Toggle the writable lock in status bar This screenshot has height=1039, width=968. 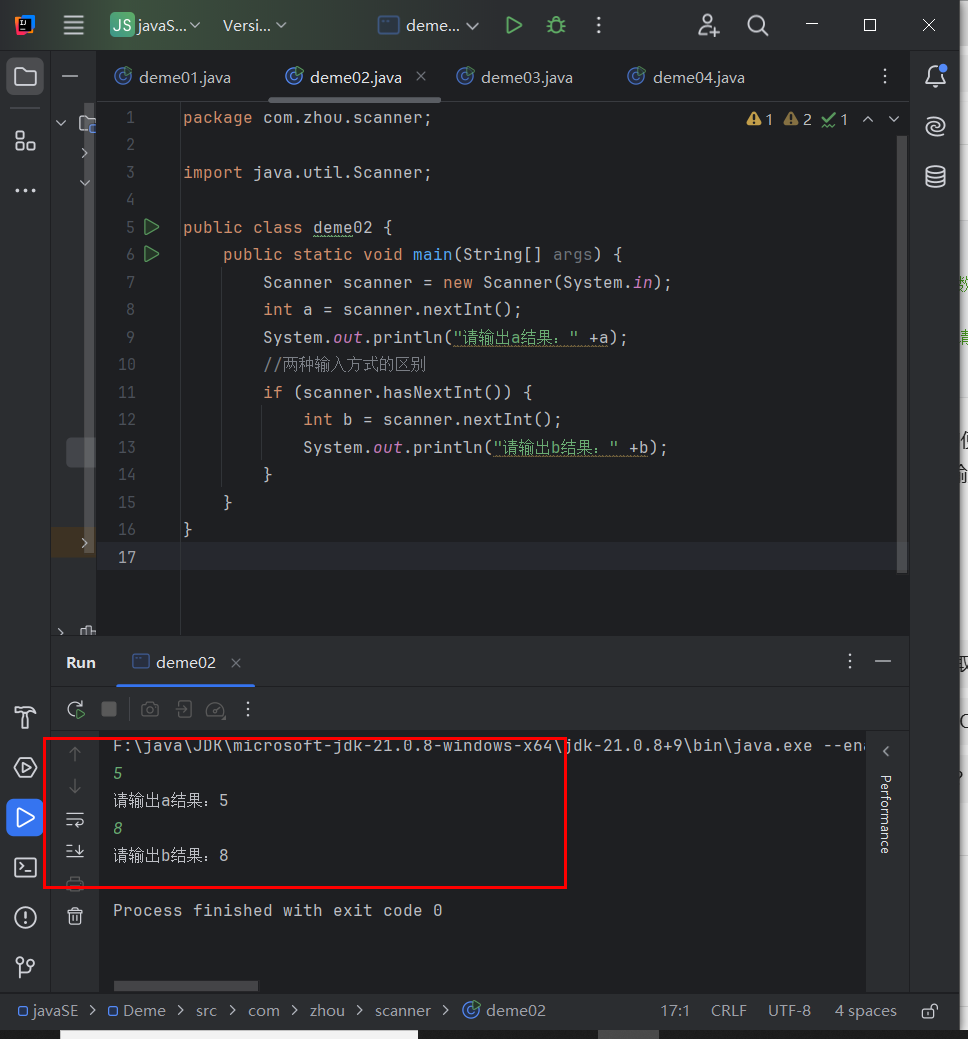pyautogui.click(x=929, y=1011)
